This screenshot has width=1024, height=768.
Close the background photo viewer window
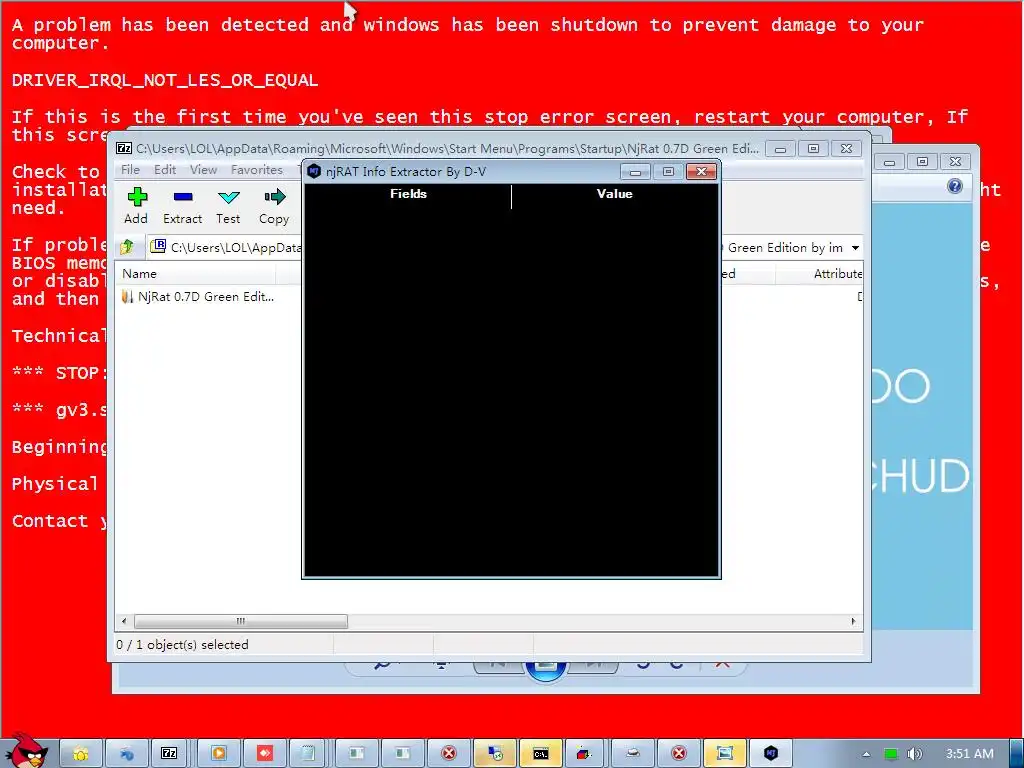[955, 161]
